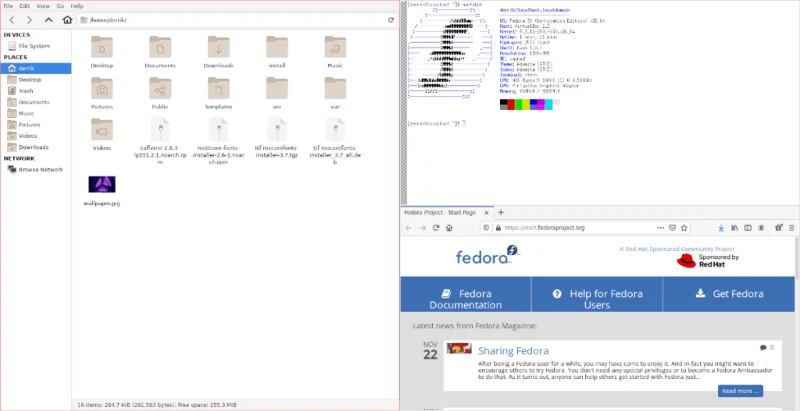Select the Pictures folder icon
This screenshot has width=800, height=411.
coord(102,89)
